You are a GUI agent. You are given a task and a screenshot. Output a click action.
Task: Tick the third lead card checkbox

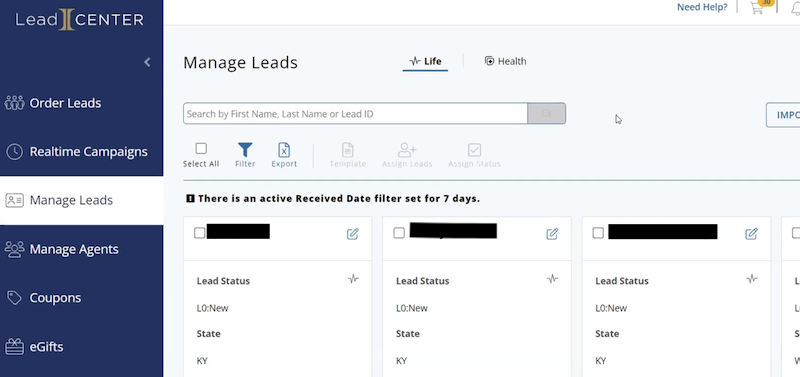598,233
